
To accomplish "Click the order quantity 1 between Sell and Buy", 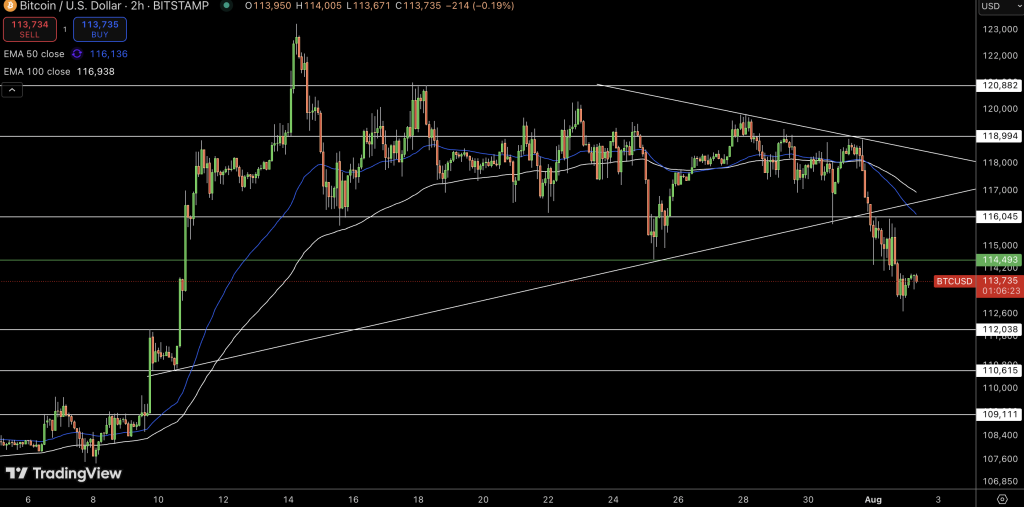I will tap(65, 29).
